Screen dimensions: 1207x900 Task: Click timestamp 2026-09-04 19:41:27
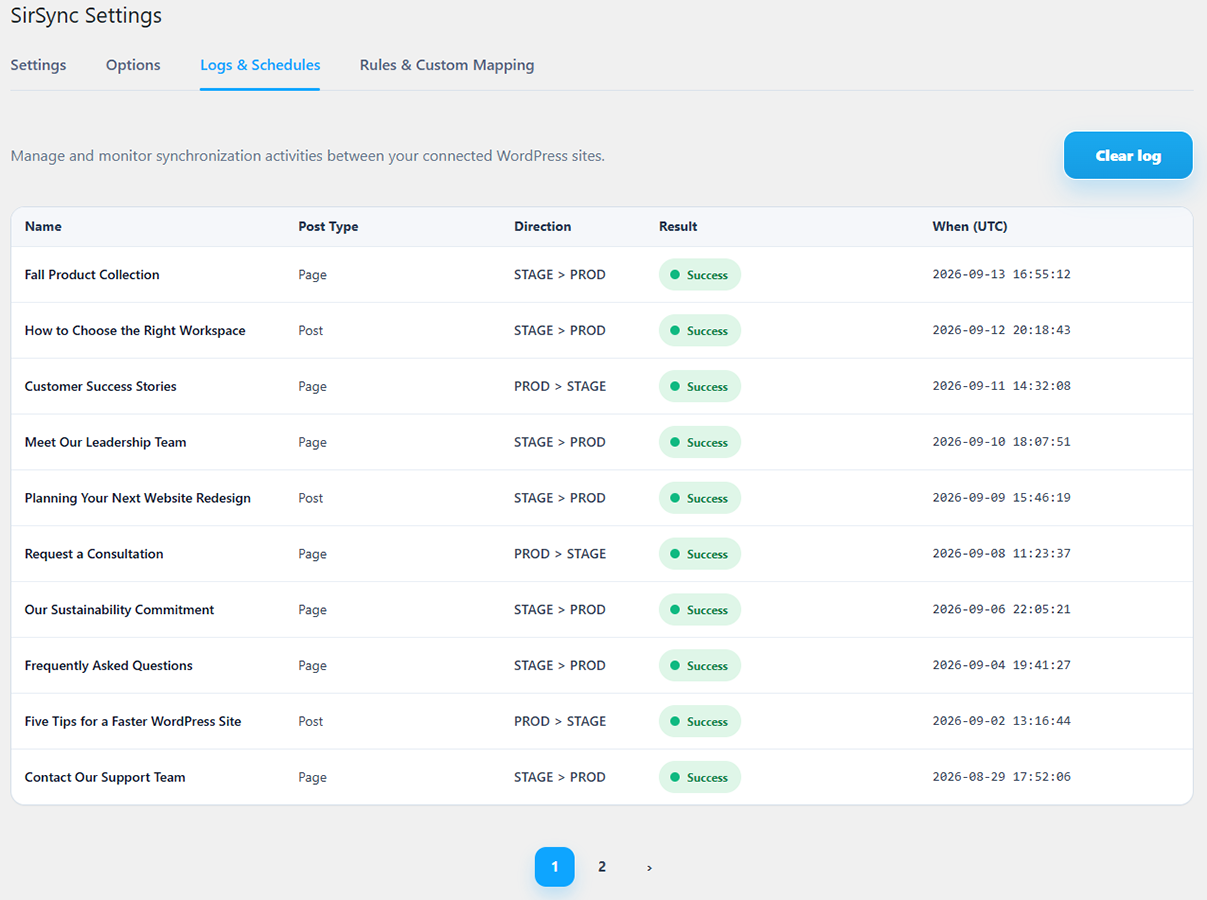1001,667
